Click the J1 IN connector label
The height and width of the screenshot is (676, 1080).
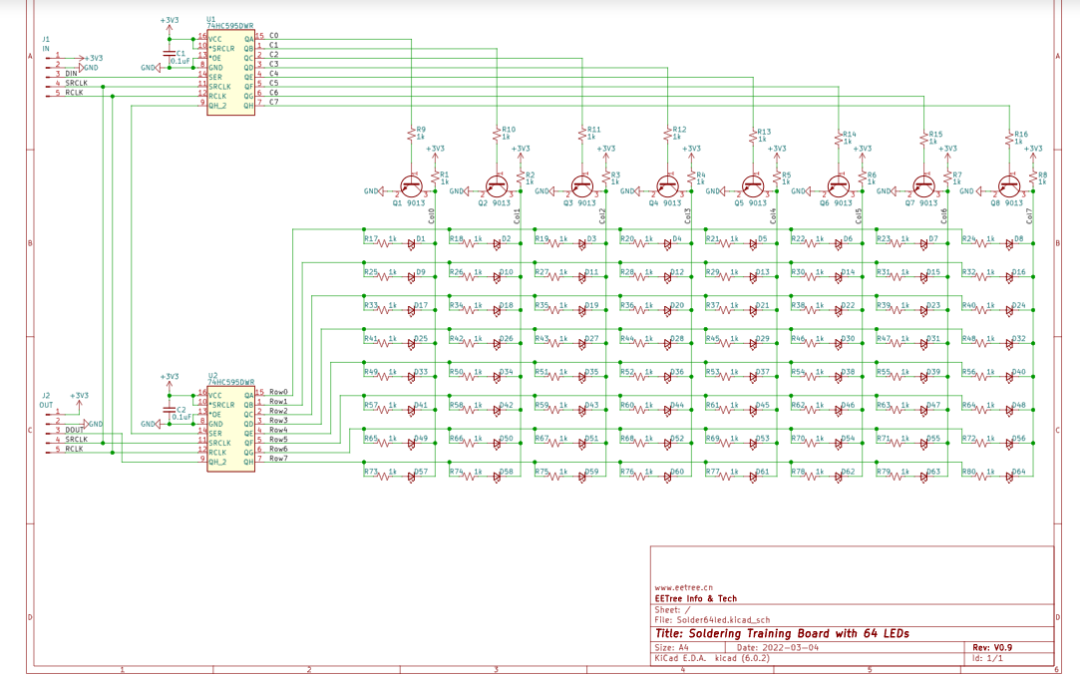click(45, 43)
